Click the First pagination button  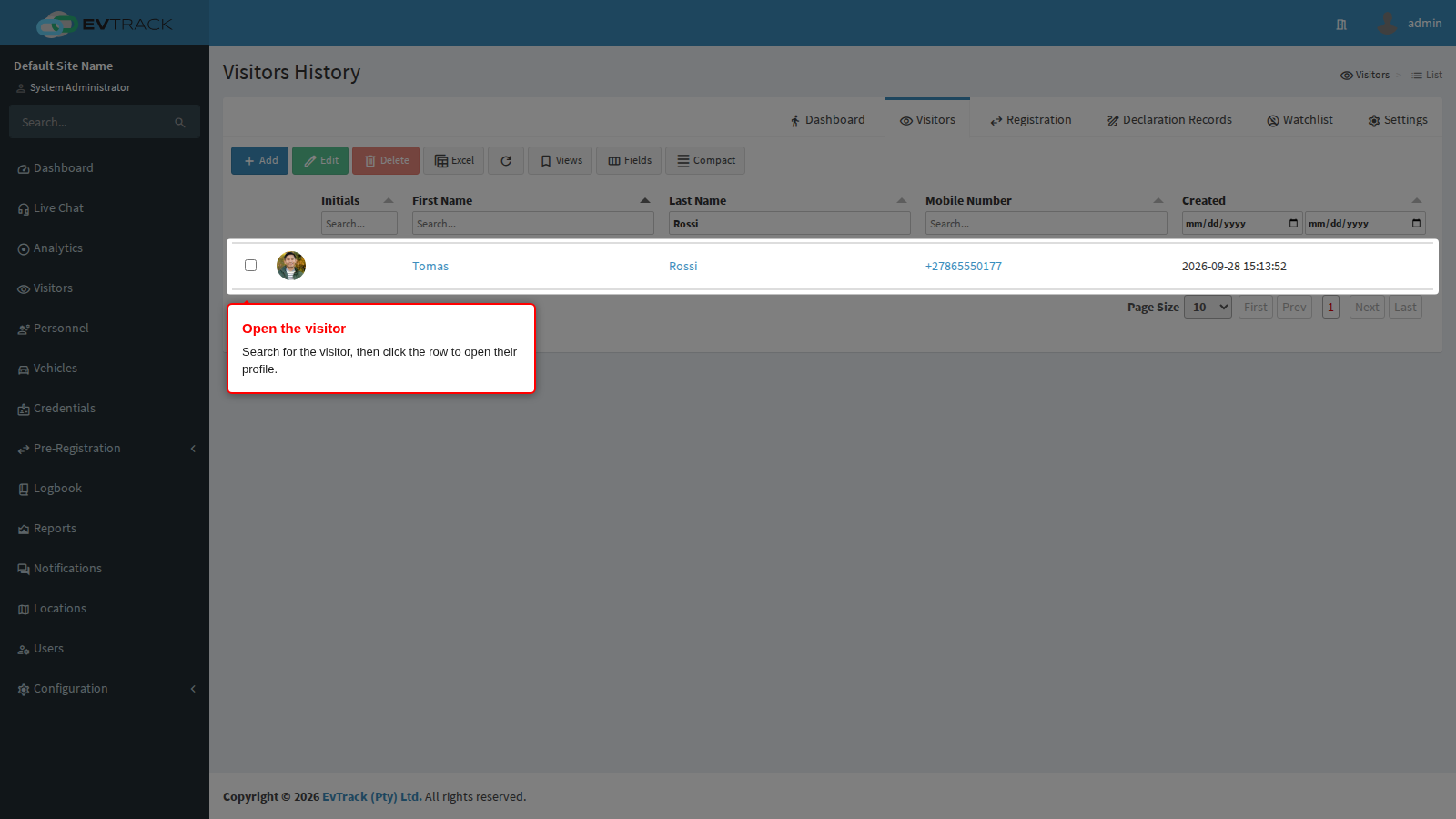point(1256,307)
